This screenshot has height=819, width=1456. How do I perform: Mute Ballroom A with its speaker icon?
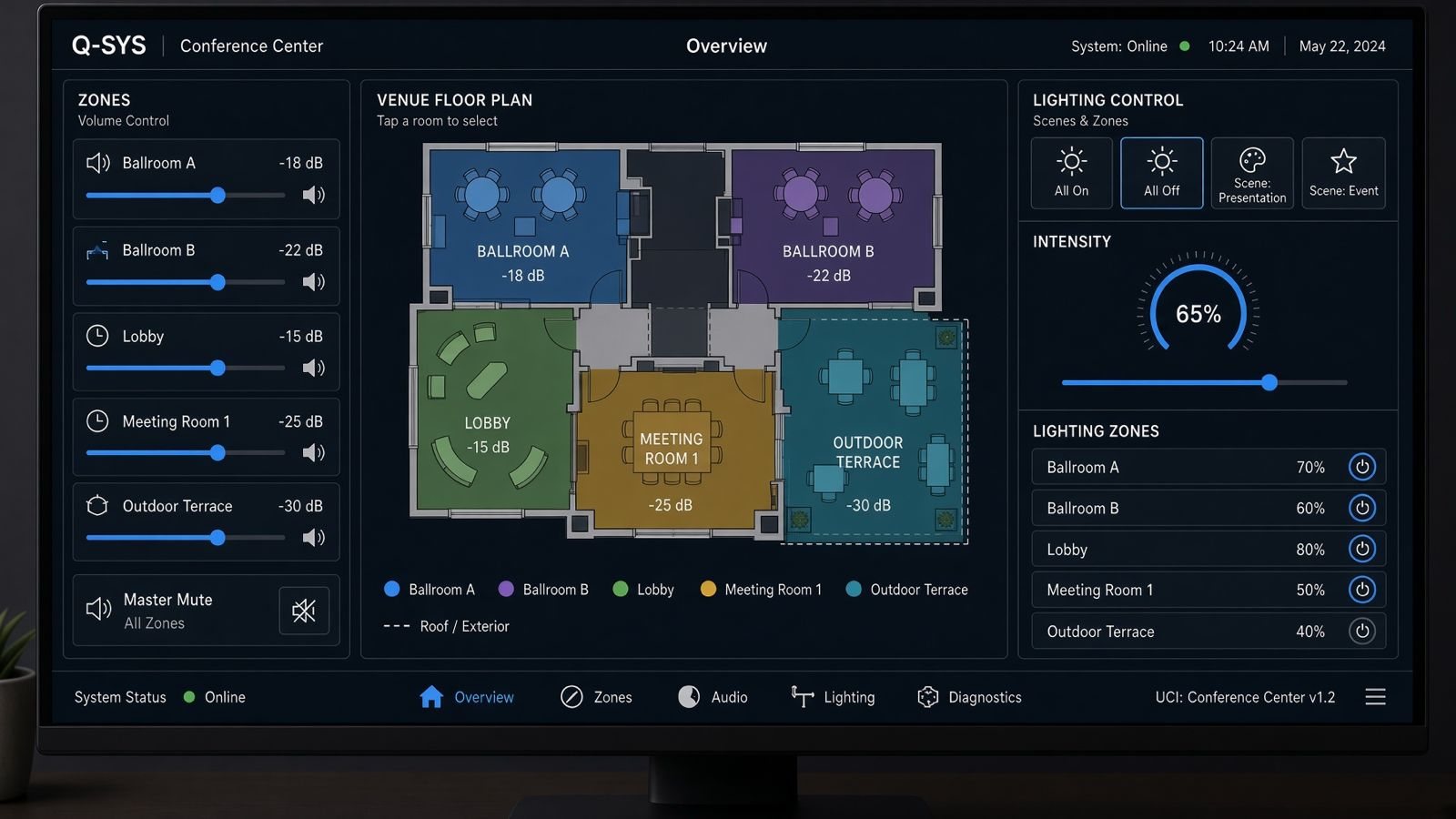(x=313, y=195)
